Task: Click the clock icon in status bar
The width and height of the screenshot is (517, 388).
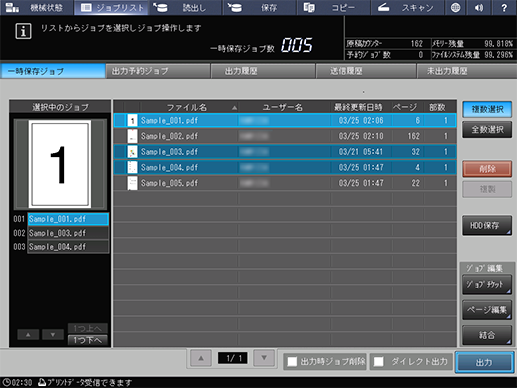Action: [6, 382]
